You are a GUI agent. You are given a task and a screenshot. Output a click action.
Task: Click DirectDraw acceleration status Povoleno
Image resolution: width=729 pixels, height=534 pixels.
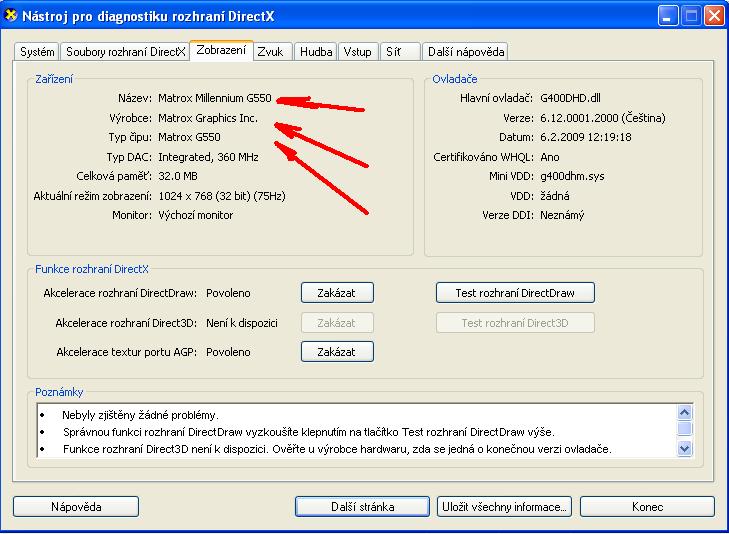(228, 293)
